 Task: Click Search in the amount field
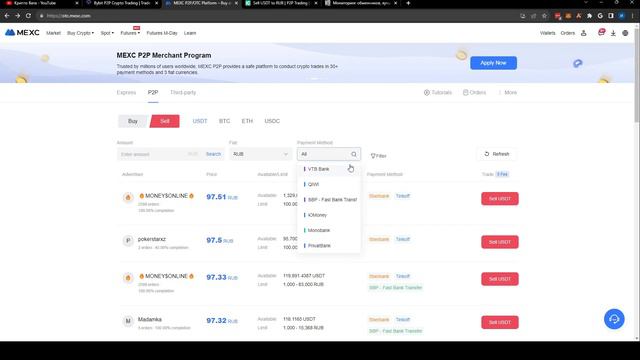pyautogui.click(x=213, y=154)
